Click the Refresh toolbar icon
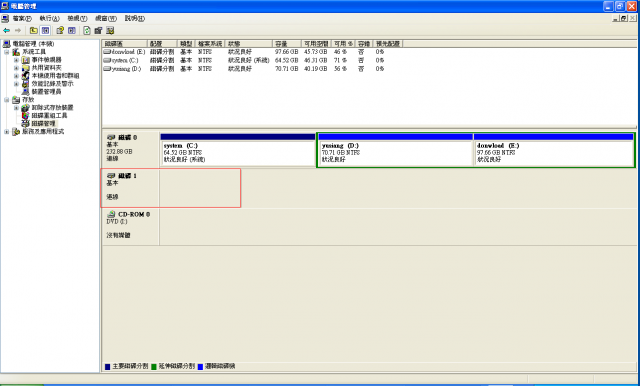Image resolution: width=640 pixels, height=386 pixels. [x=87, y=31]
